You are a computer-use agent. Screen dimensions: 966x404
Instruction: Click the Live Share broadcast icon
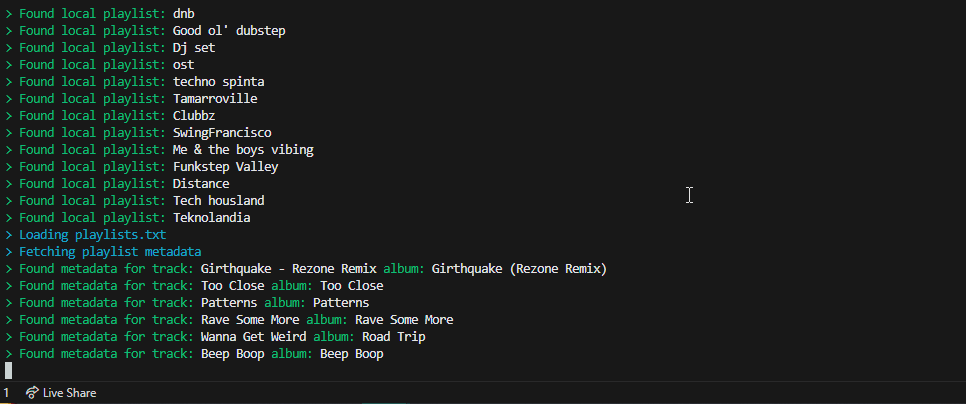(x=32, y=393)
